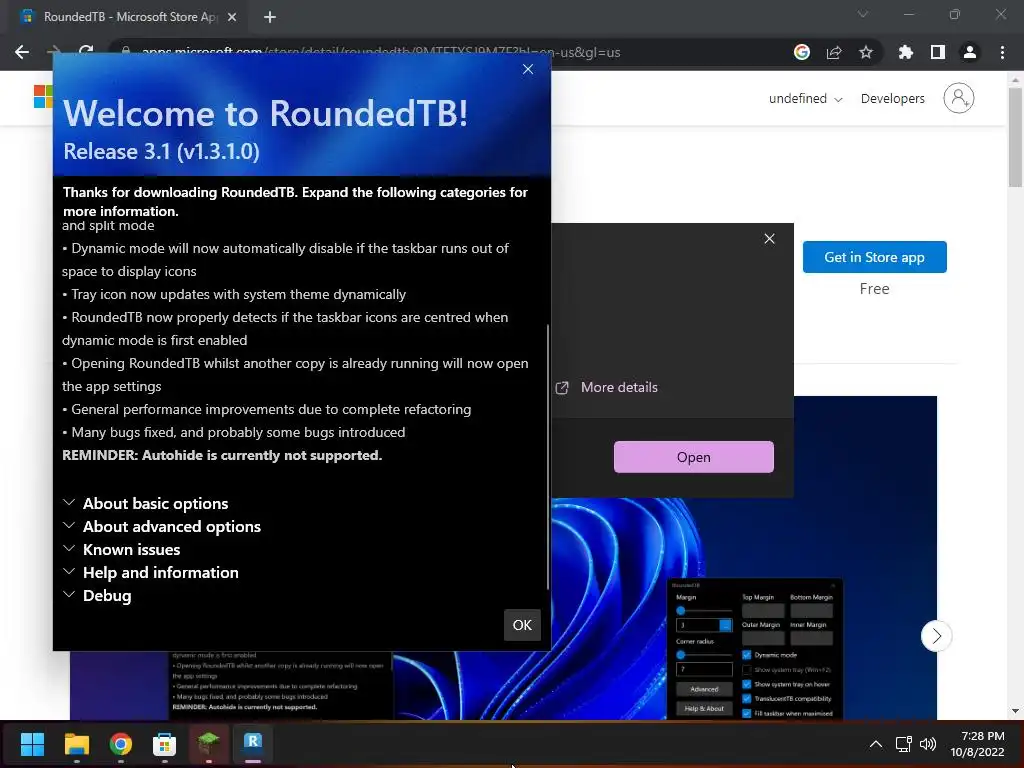1024x768 pixels.
Task: Click the 'Free' price label
Action: click(874, 289)
